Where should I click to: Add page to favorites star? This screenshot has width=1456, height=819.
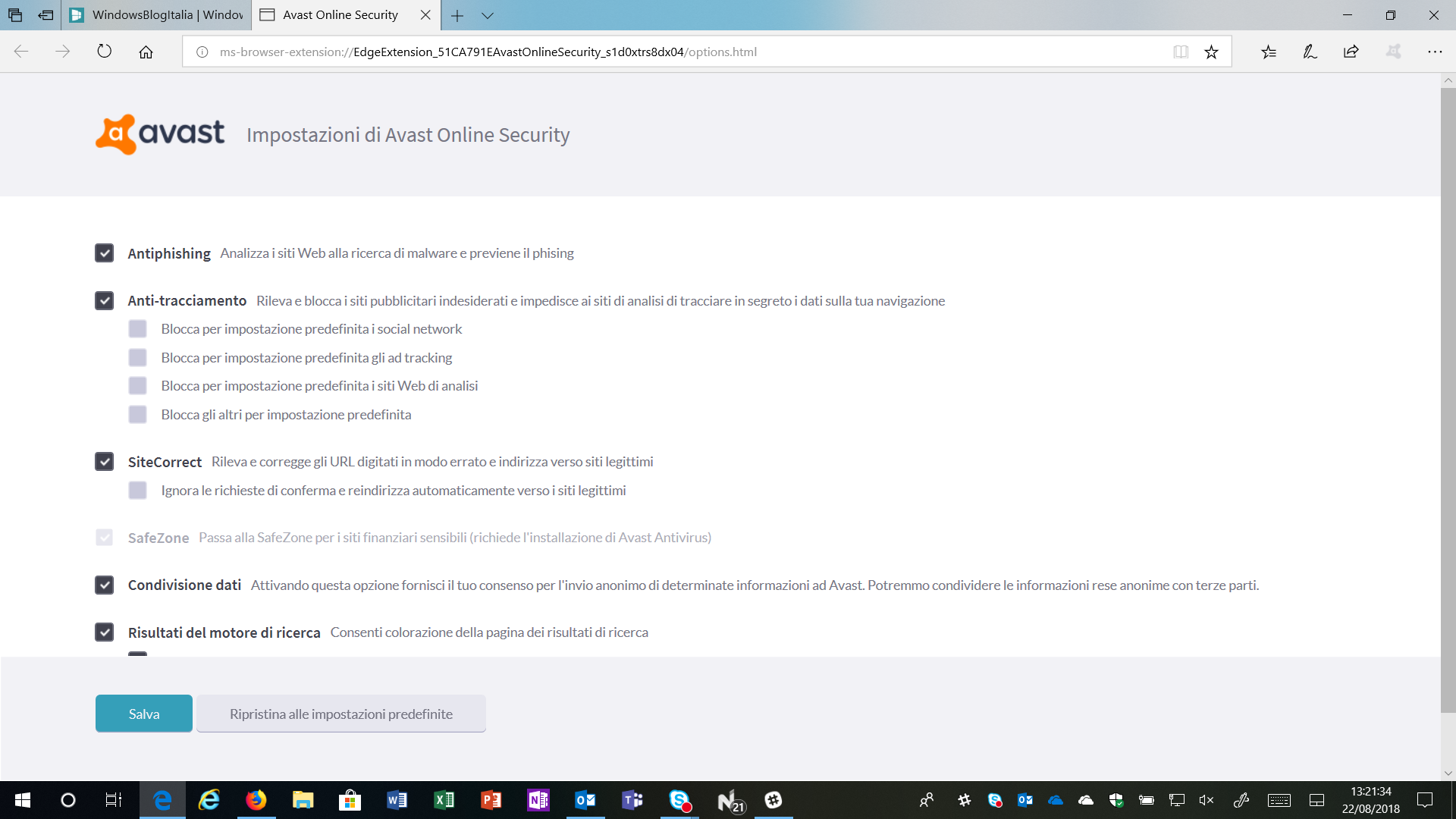coord(1211,52)
